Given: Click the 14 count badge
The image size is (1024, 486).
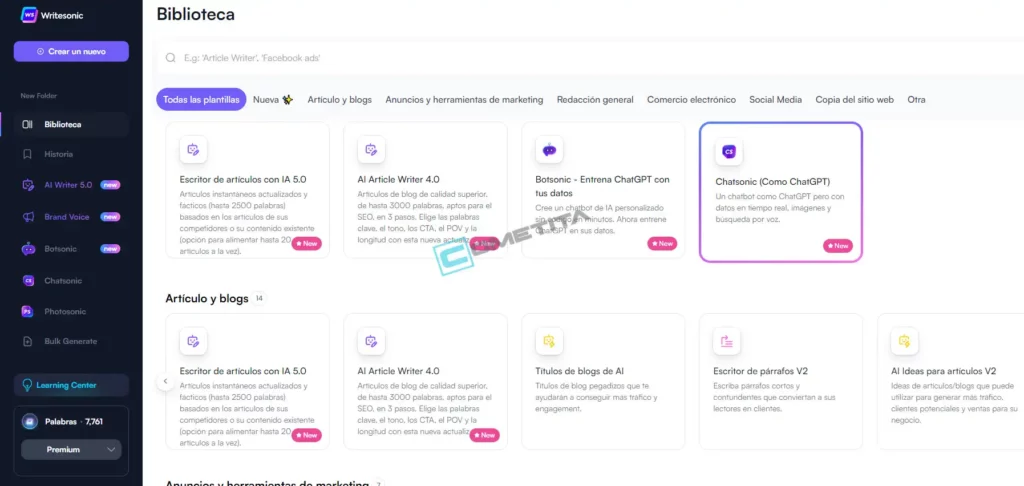Looking at the screenshot, I should click(259, 299).
